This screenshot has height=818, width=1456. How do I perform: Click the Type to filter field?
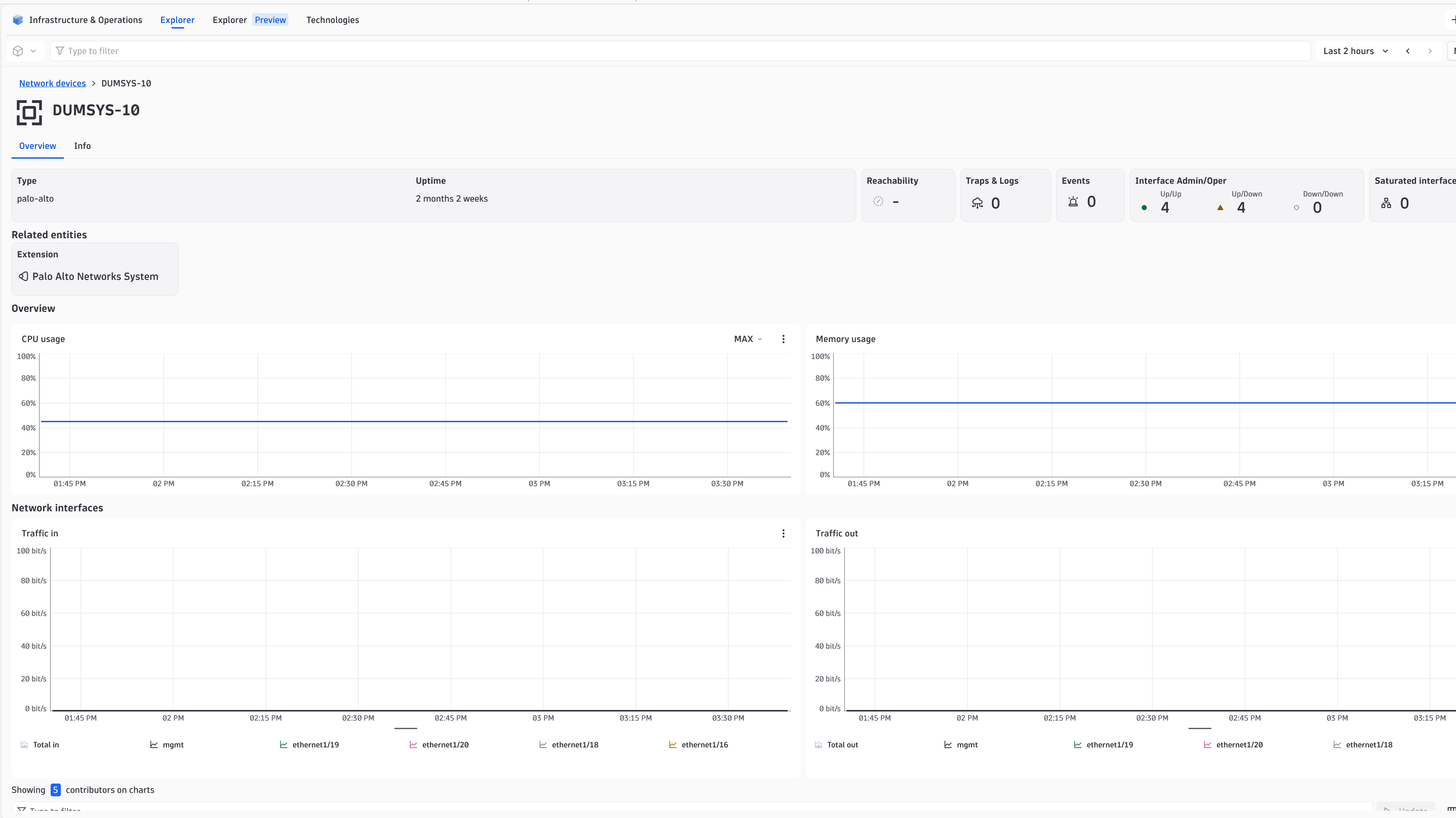(x=680, y=51)
